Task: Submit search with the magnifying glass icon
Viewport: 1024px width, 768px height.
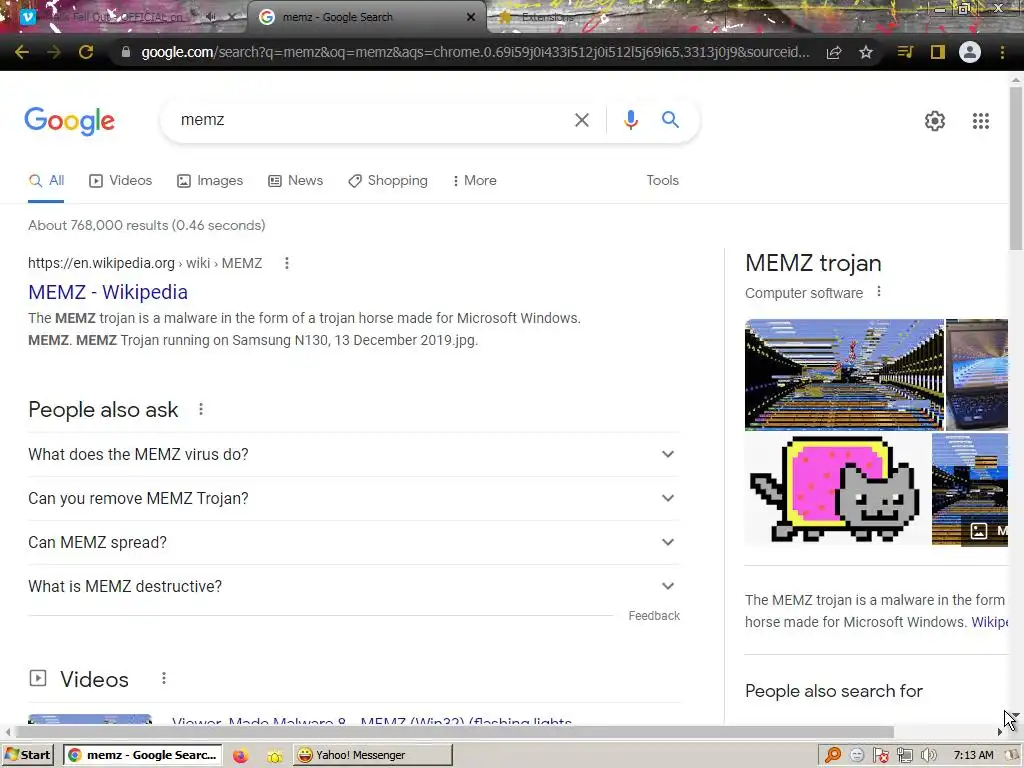Action: [x=670, y=120]
